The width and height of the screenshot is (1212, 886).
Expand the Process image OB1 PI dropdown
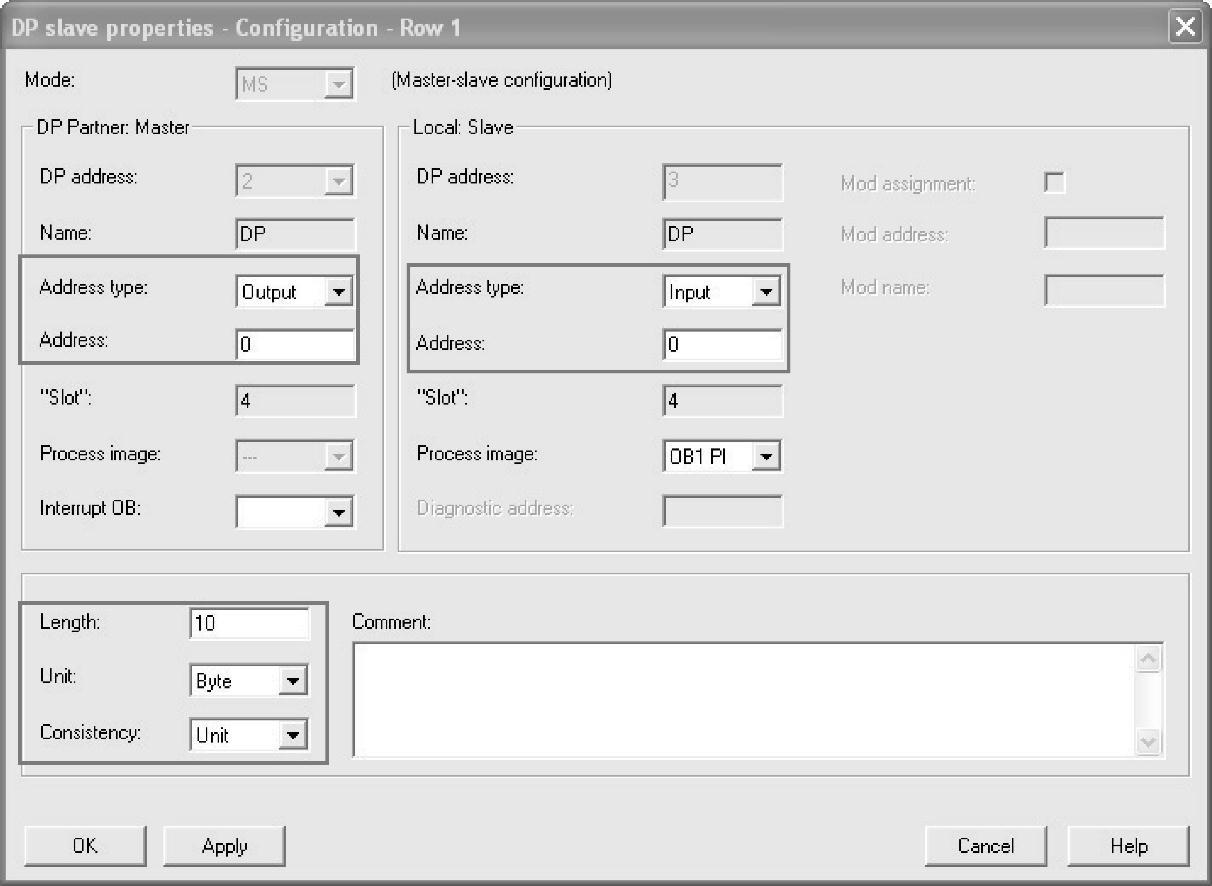(x=766, y=457)
